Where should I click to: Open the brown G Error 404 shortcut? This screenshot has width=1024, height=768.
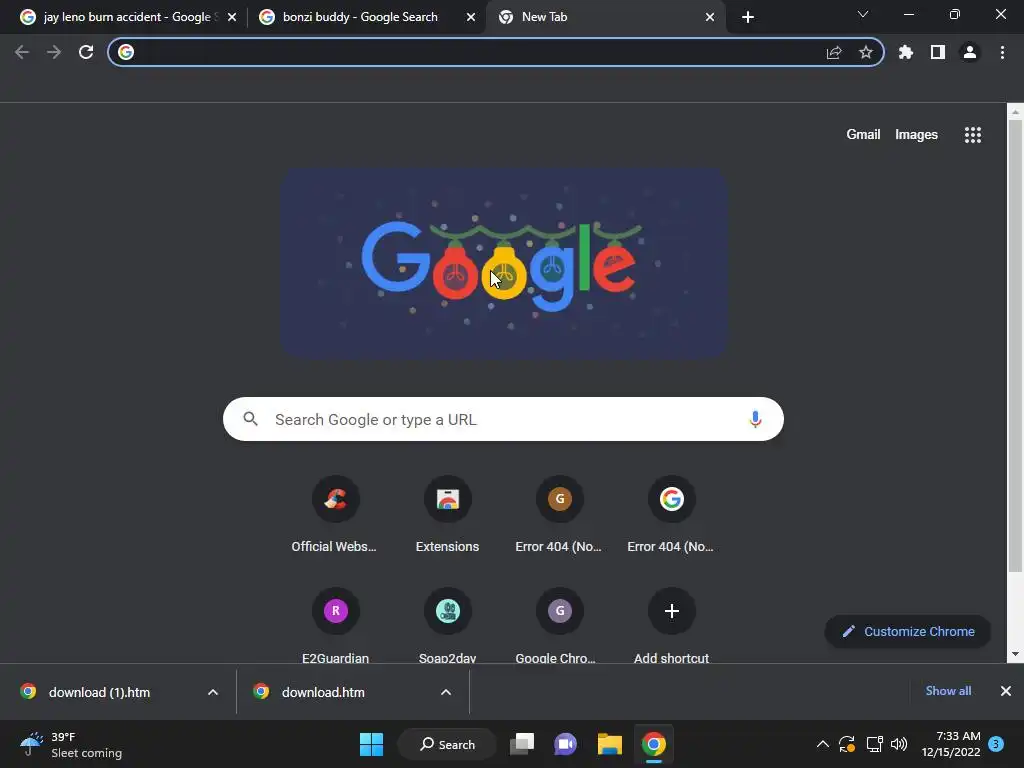coord(559,516)
